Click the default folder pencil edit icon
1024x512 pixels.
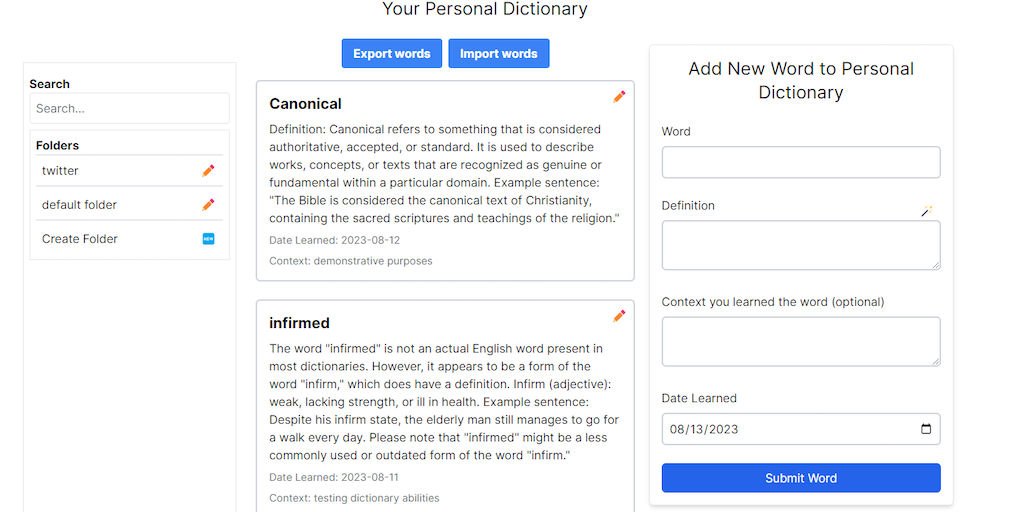click(208, 205)
